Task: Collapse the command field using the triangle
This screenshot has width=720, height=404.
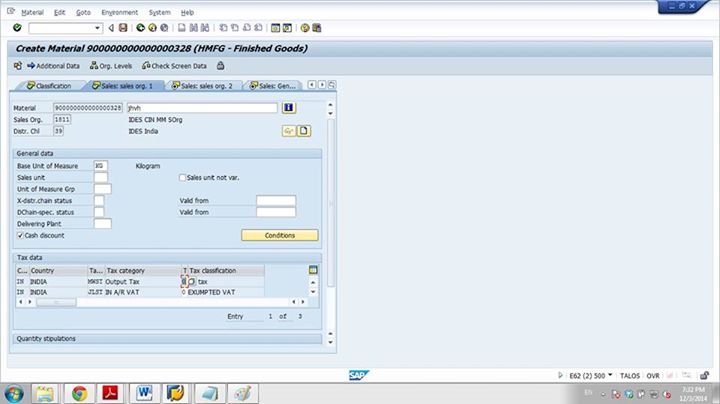Action: point(111,28)
